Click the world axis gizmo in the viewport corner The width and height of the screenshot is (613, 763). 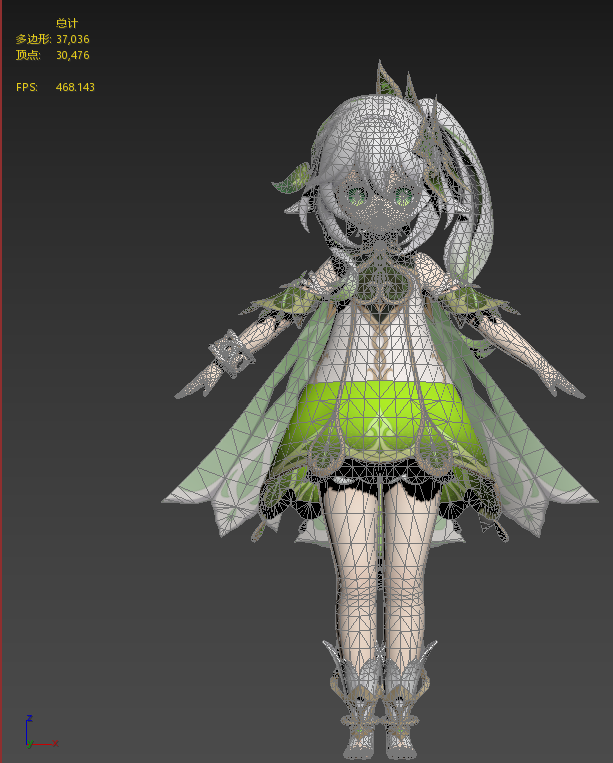pyautogui.click(x=32, y=735)
